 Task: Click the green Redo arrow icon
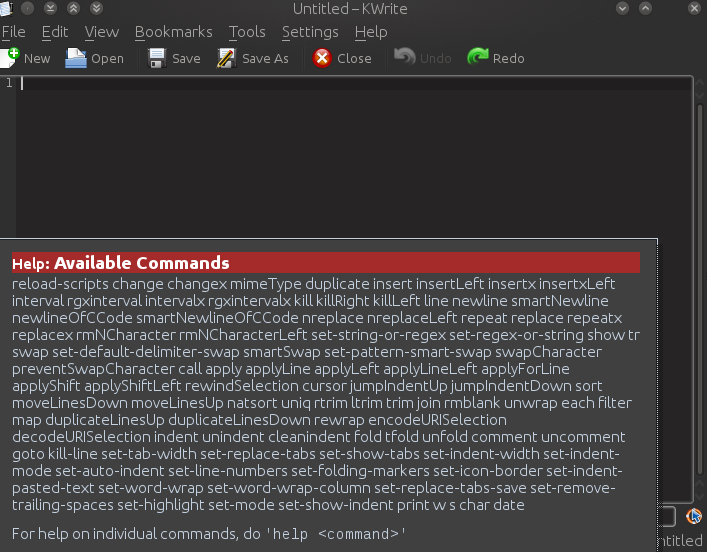click(x=478, y=57)
